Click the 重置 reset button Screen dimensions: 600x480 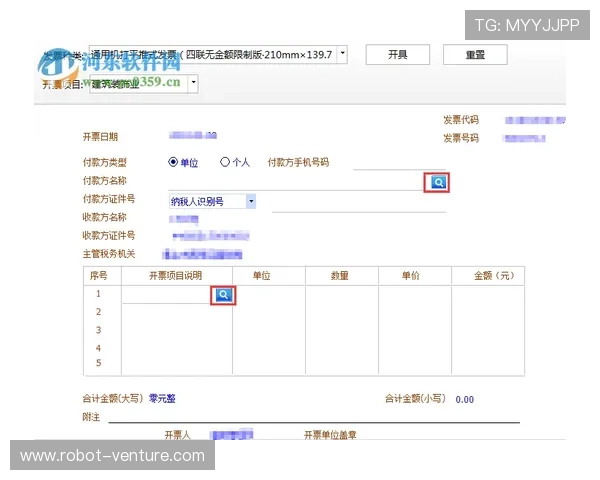click(x=475, y=55)
